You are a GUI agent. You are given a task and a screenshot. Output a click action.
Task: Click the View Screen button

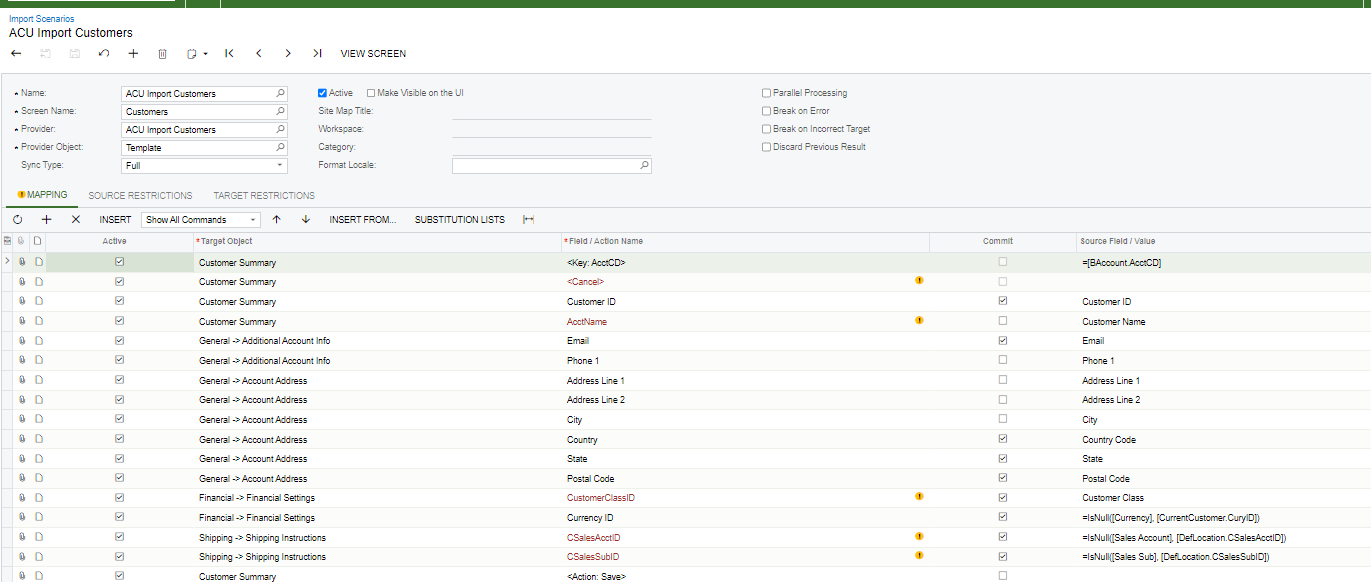tap(373, 54)
